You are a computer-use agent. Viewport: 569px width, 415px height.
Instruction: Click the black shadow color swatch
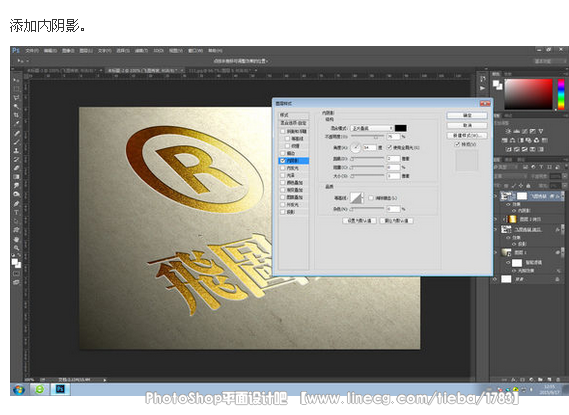pos(401,128)
